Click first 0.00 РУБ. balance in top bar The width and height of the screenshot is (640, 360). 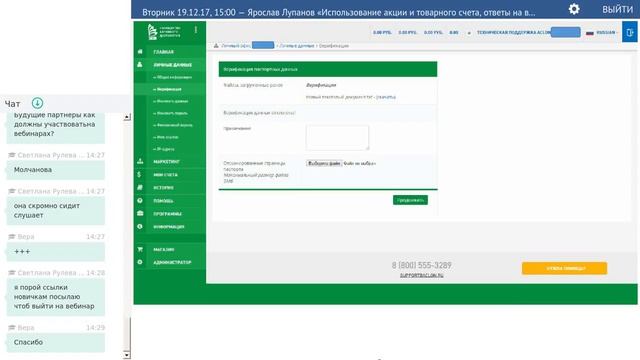click(382, 32)
